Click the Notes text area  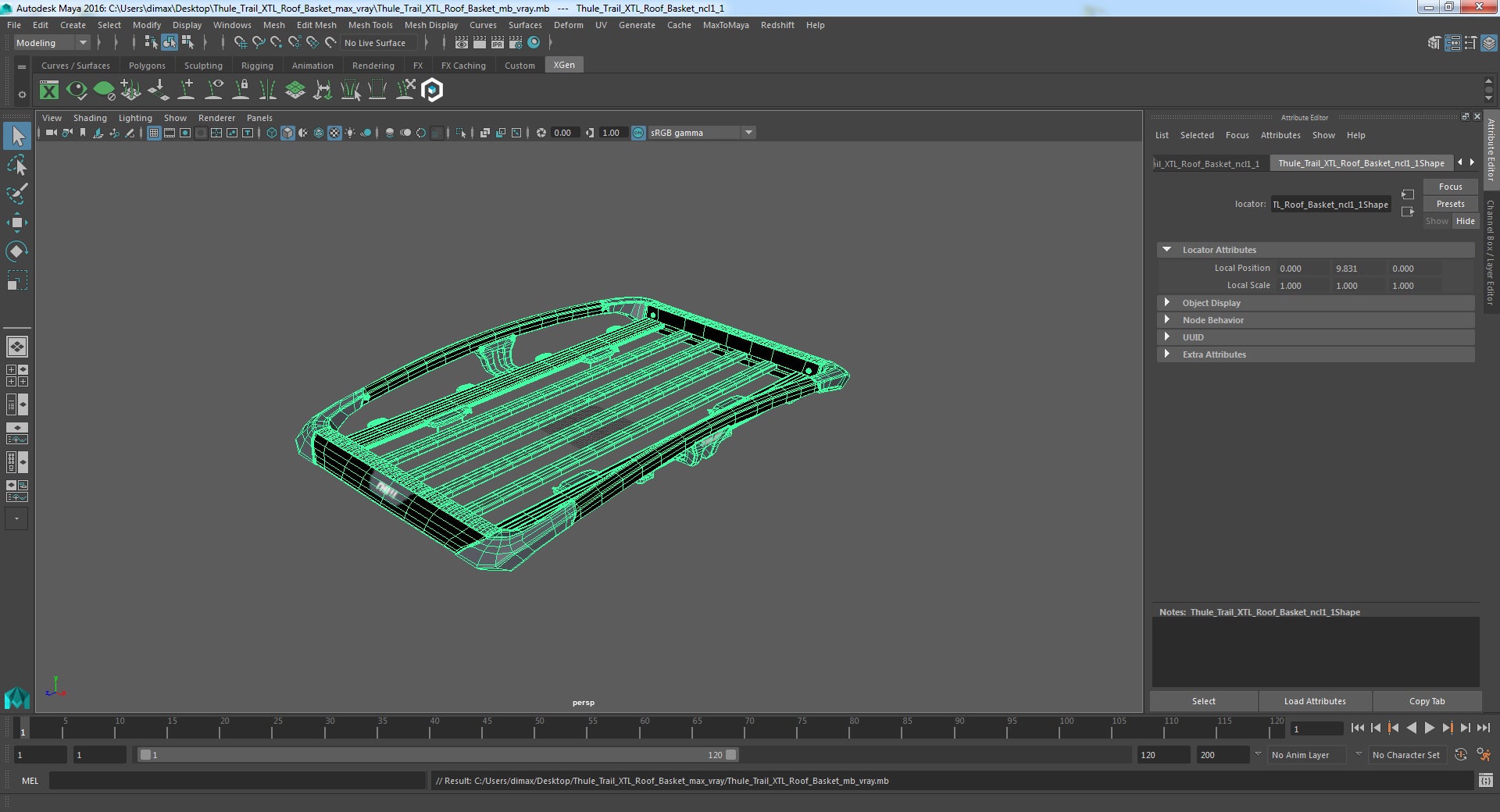point(1315,652)
